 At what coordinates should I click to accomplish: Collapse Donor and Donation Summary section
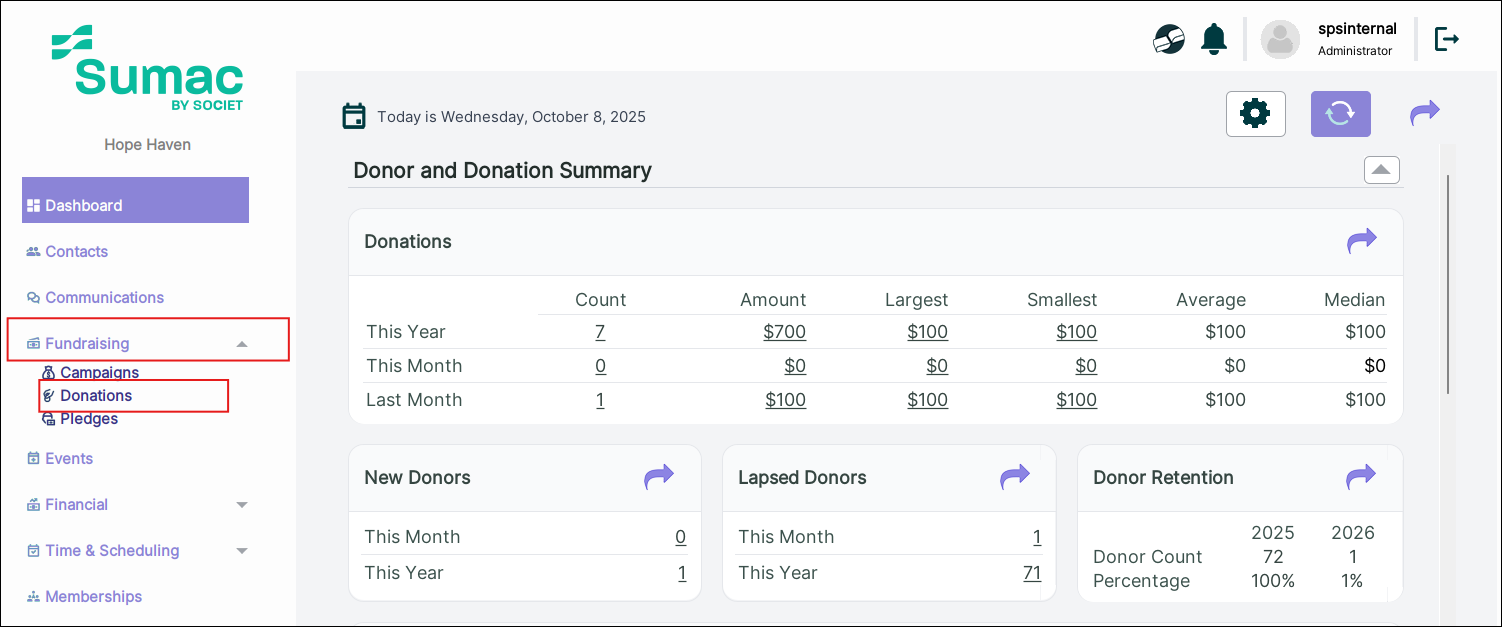click(x=1381, y=170)
